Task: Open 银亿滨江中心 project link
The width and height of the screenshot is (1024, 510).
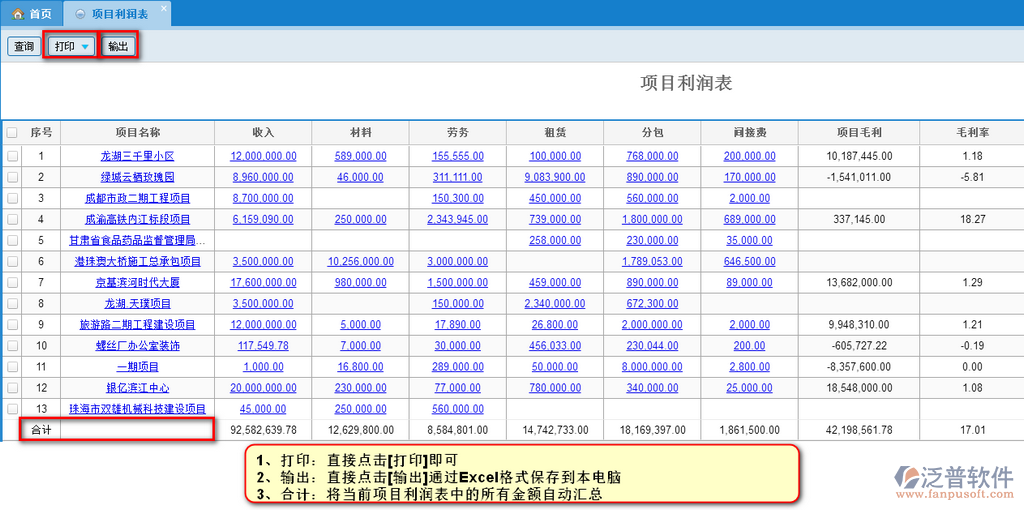Action: 137,388
